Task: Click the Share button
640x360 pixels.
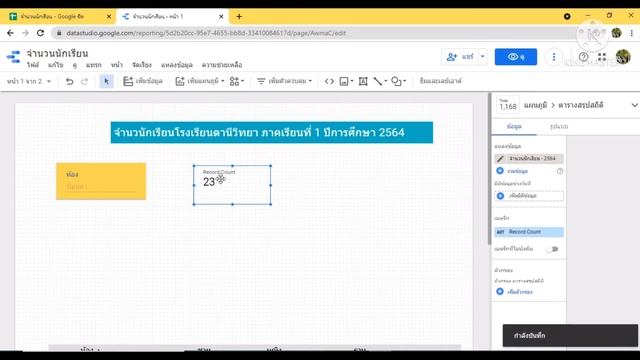Action: click(x=460, y=57)
